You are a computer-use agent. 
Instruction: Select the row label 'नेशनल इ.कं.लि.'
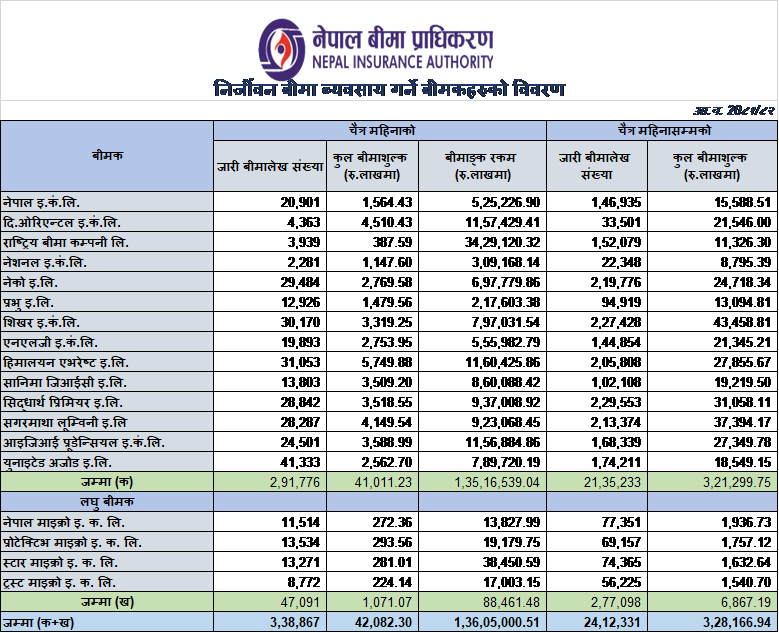pos(45,262)
